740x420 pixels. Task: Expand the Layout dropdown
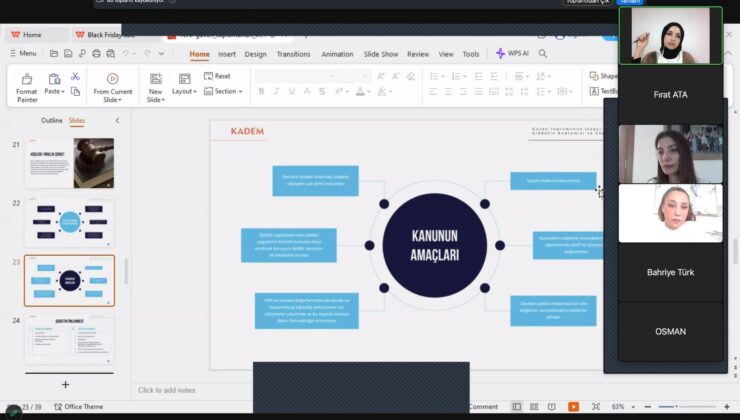pyautogui.click(x=184, y=91)
